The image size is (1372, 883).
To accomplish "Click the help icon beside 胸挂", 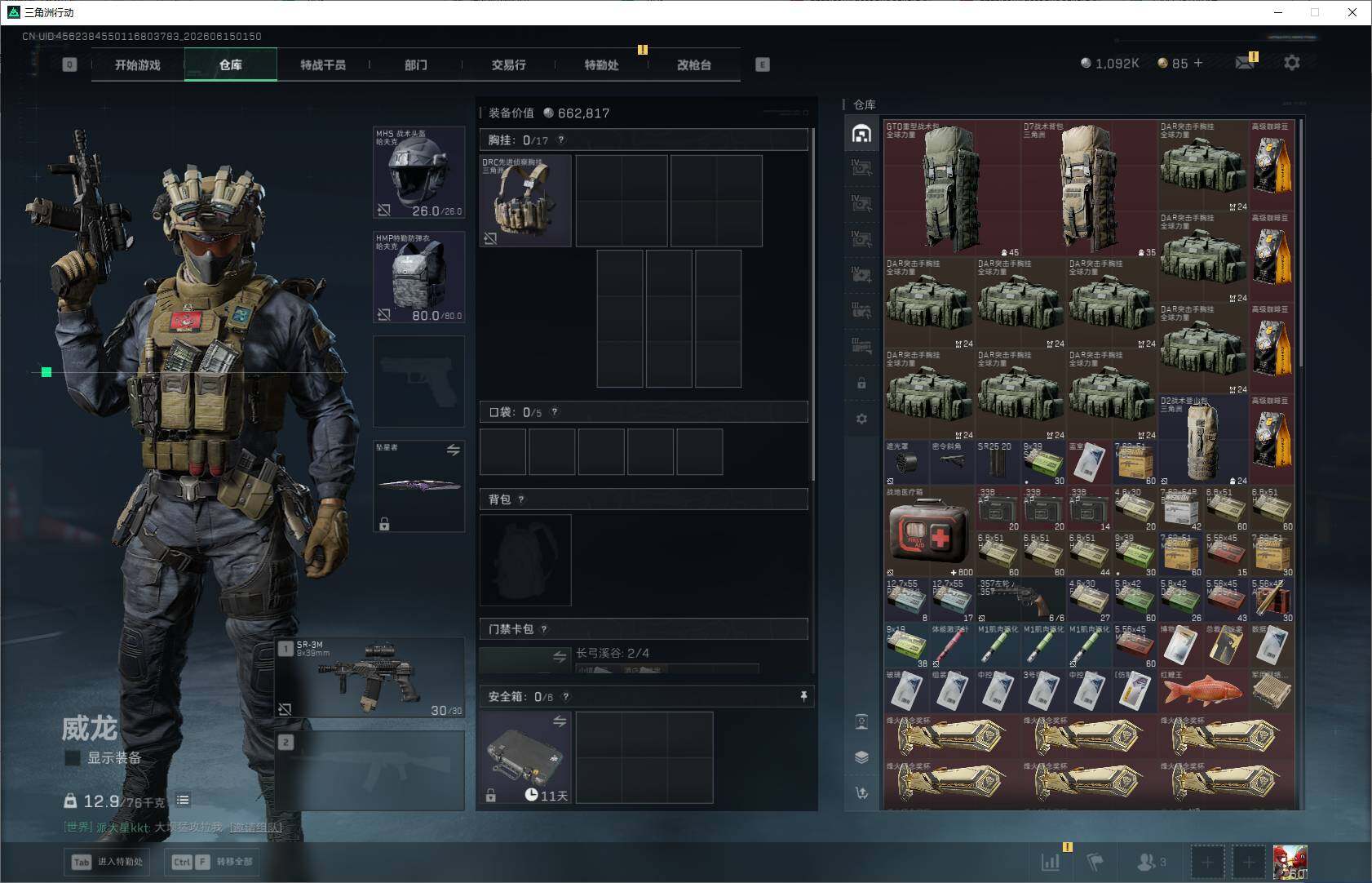I will point(560,140).
